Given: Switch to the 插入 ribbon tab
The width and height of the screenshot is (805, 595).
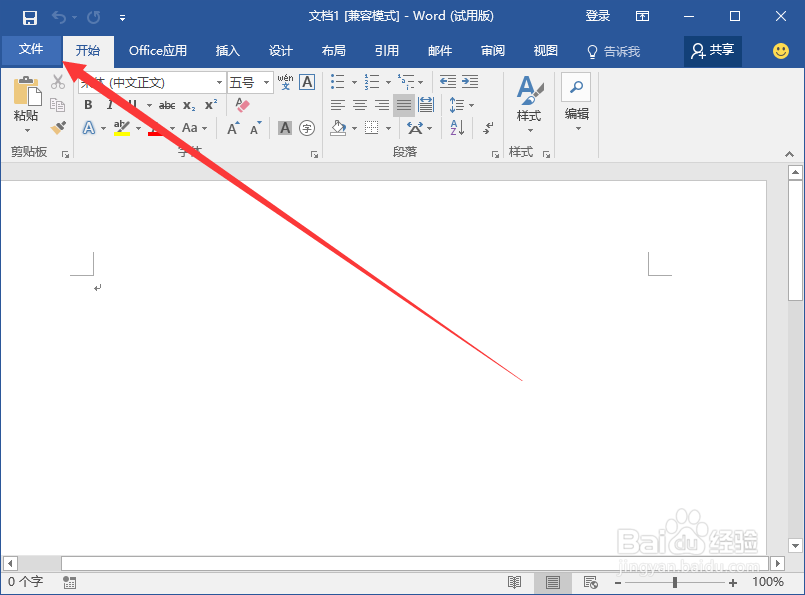Looking at the screenshot, I should pyautogui.click(x=227, y=50).
